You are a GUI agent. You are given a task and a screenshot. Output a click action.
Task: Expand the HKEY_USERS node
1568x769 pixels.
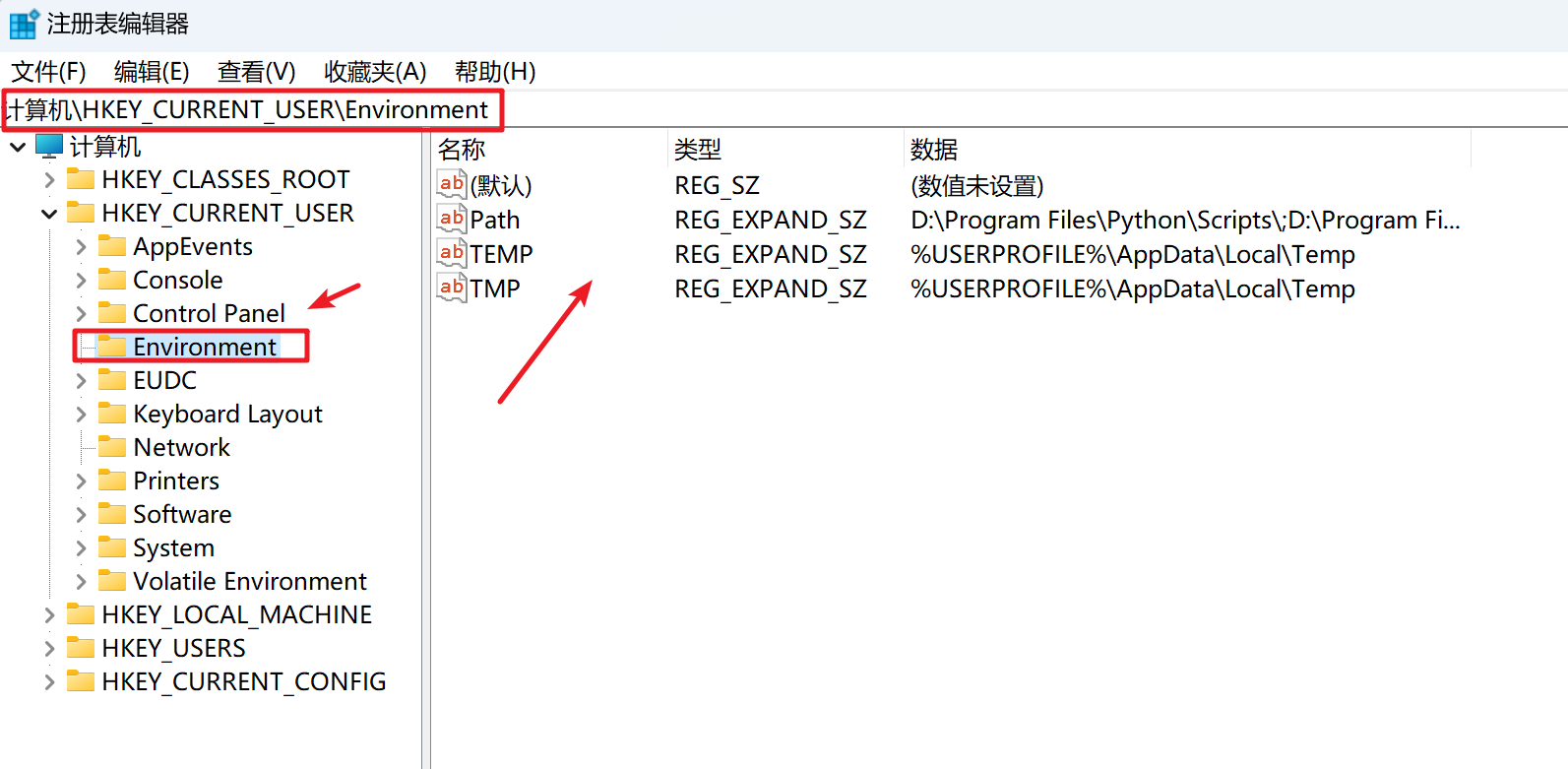coord(49,649)
